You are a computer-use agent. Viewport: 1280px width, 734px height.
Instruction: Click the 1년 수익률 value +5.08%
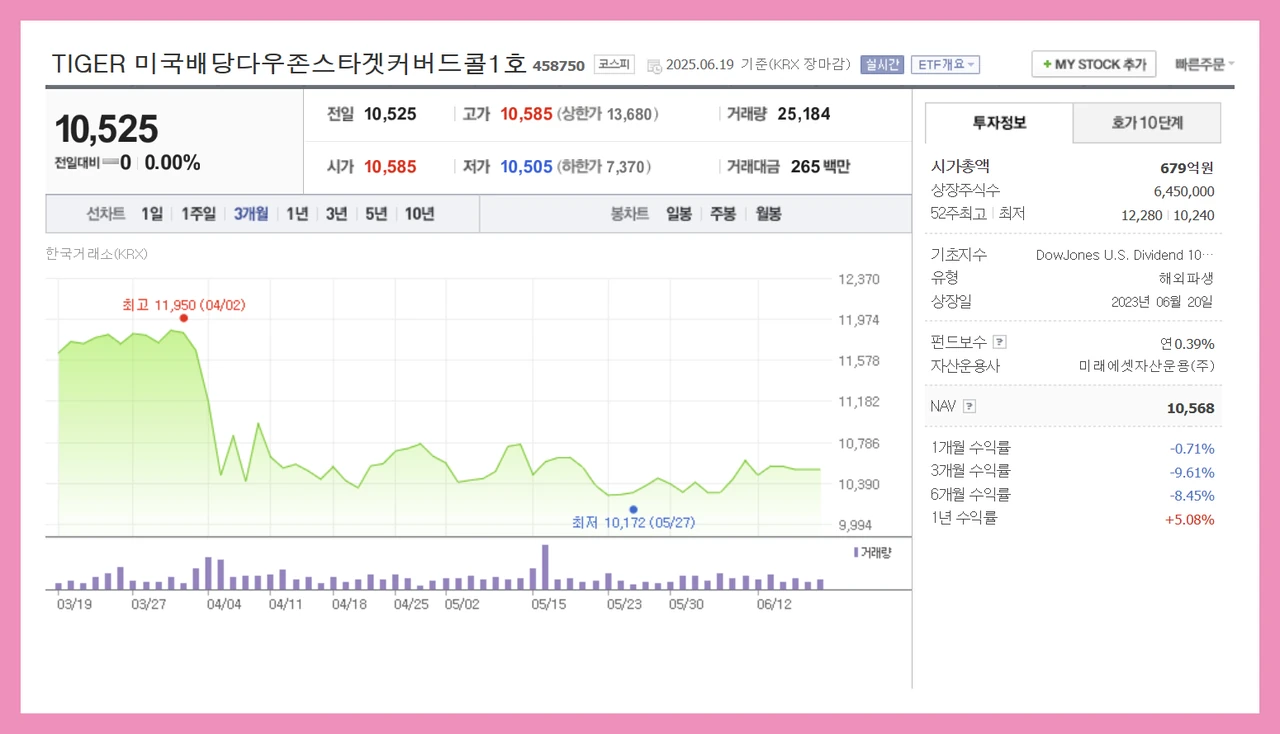pyautogui.click(x=1190, y=520)
